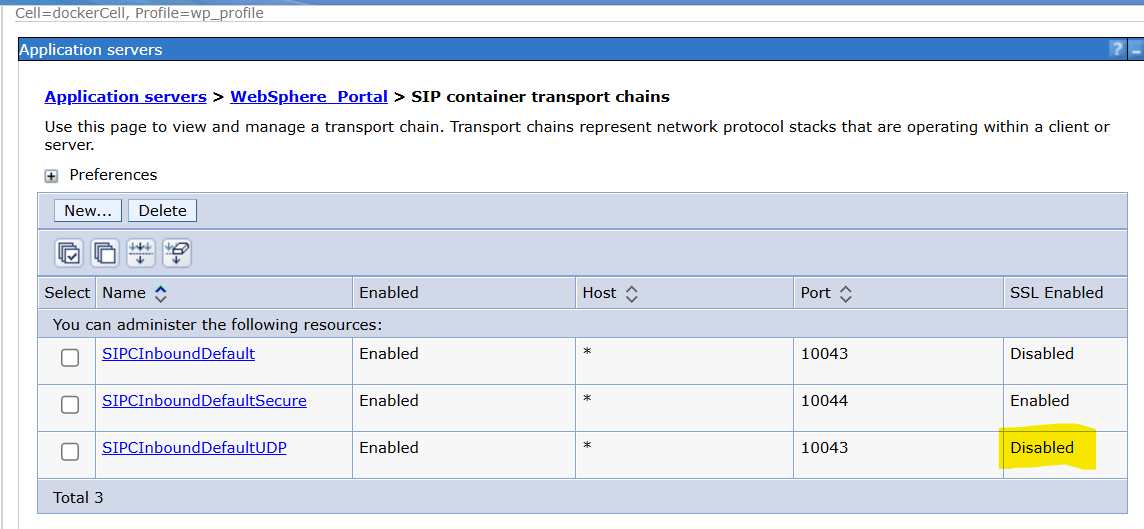Click the Delete button
Screen dimensions: 1144x529
click(x=163, y=211)
